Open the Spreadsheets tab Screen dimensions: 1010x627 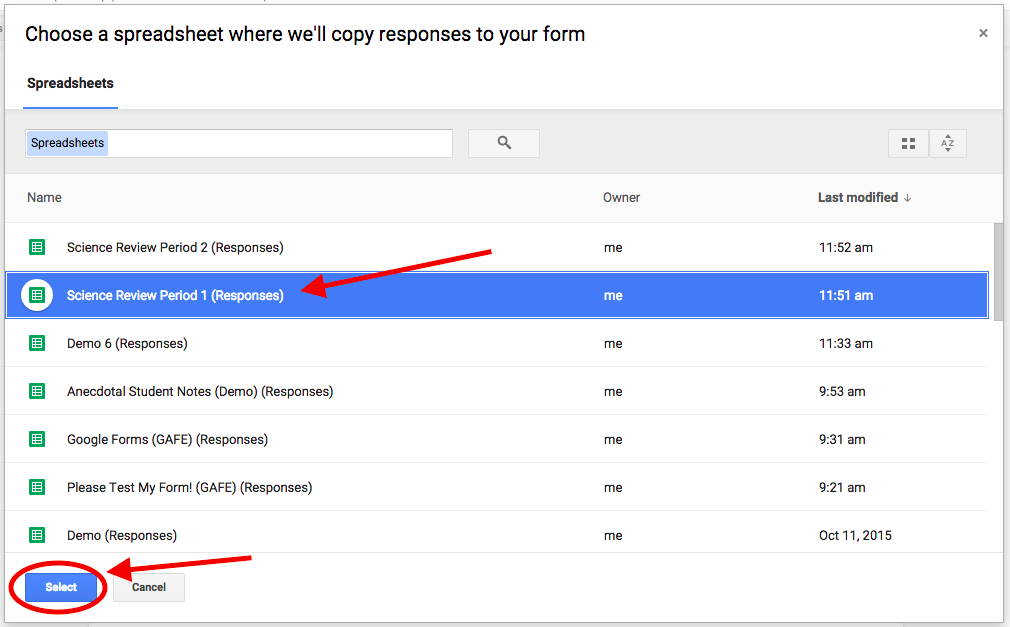coord(70,83)
